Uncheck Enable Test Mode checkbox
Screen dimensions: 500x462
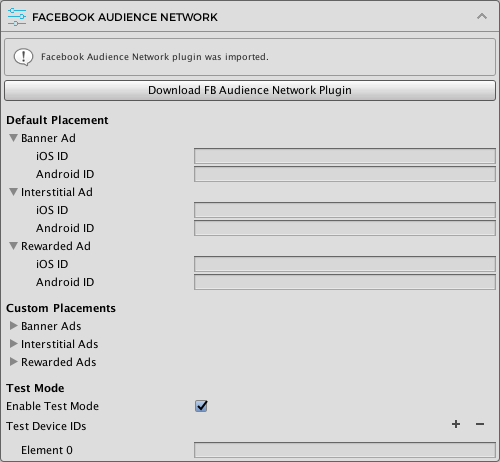click(x=201, y=406)
